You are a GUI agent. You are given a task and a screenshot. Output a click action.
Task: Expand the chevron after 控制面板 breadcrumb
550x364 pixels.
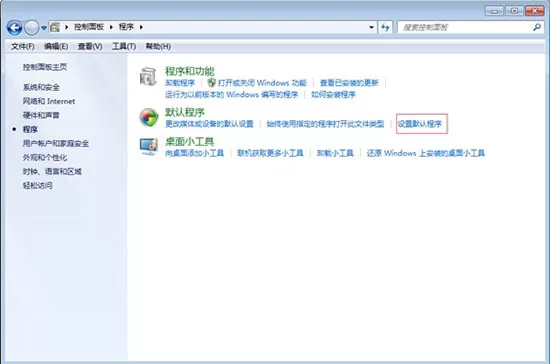111,27
